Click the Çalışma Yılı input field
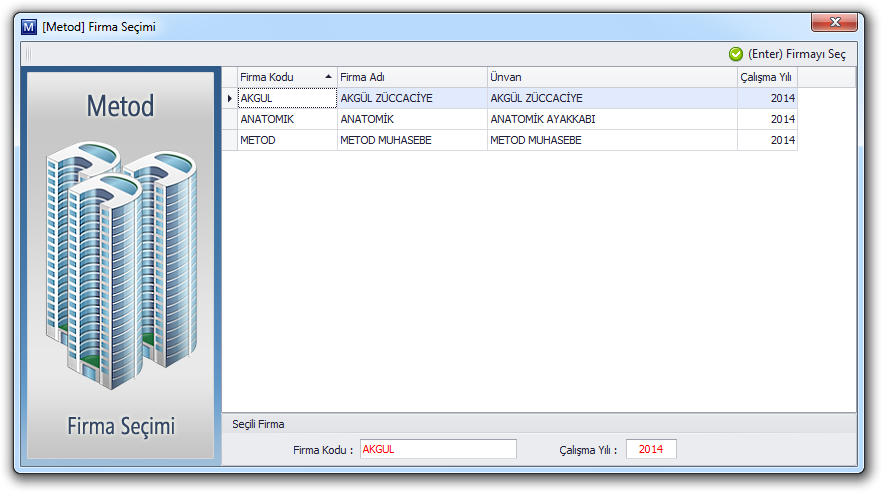This screenshot has width=883, height=493. [651, 449]
